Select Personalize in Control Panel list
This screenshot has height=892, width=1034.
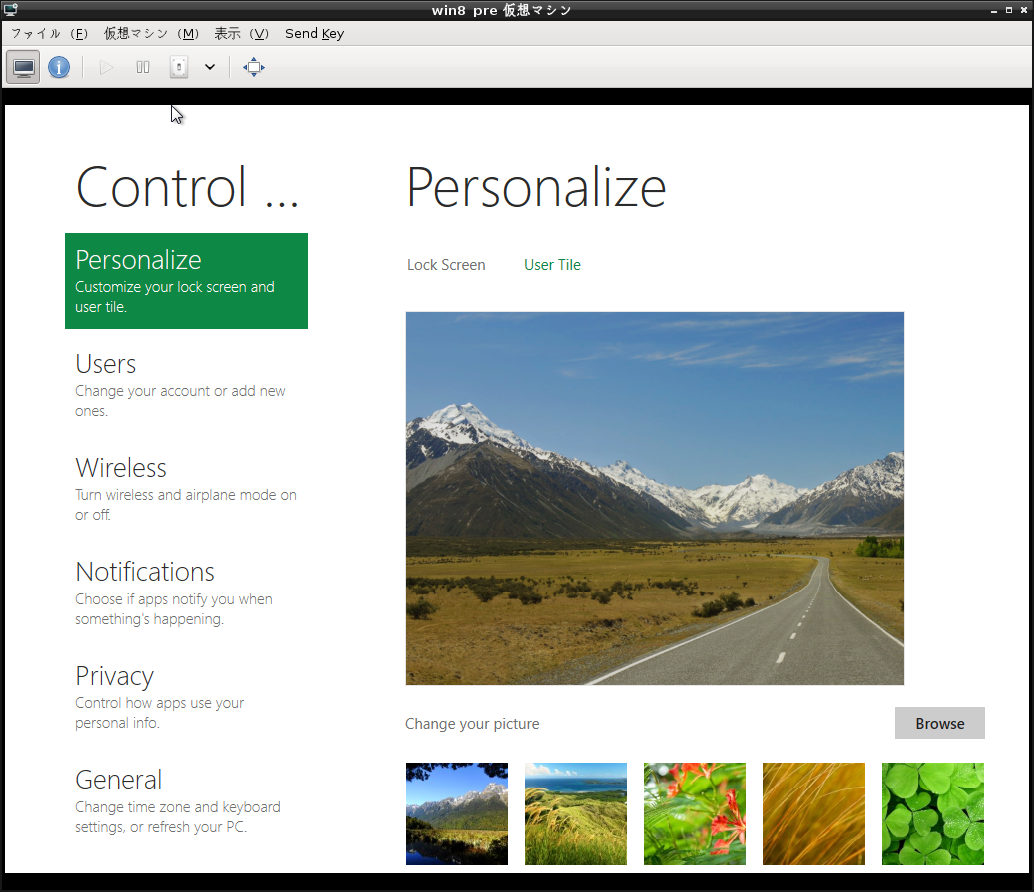(186, 281)
